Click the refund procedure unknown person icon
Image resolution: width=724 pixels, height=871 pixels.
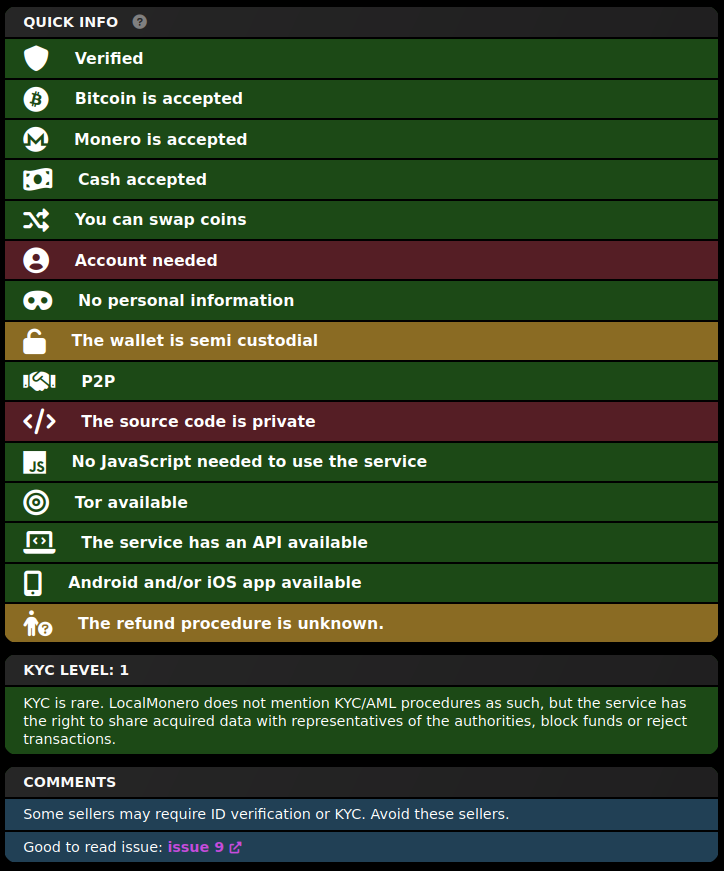coord(38,623)
